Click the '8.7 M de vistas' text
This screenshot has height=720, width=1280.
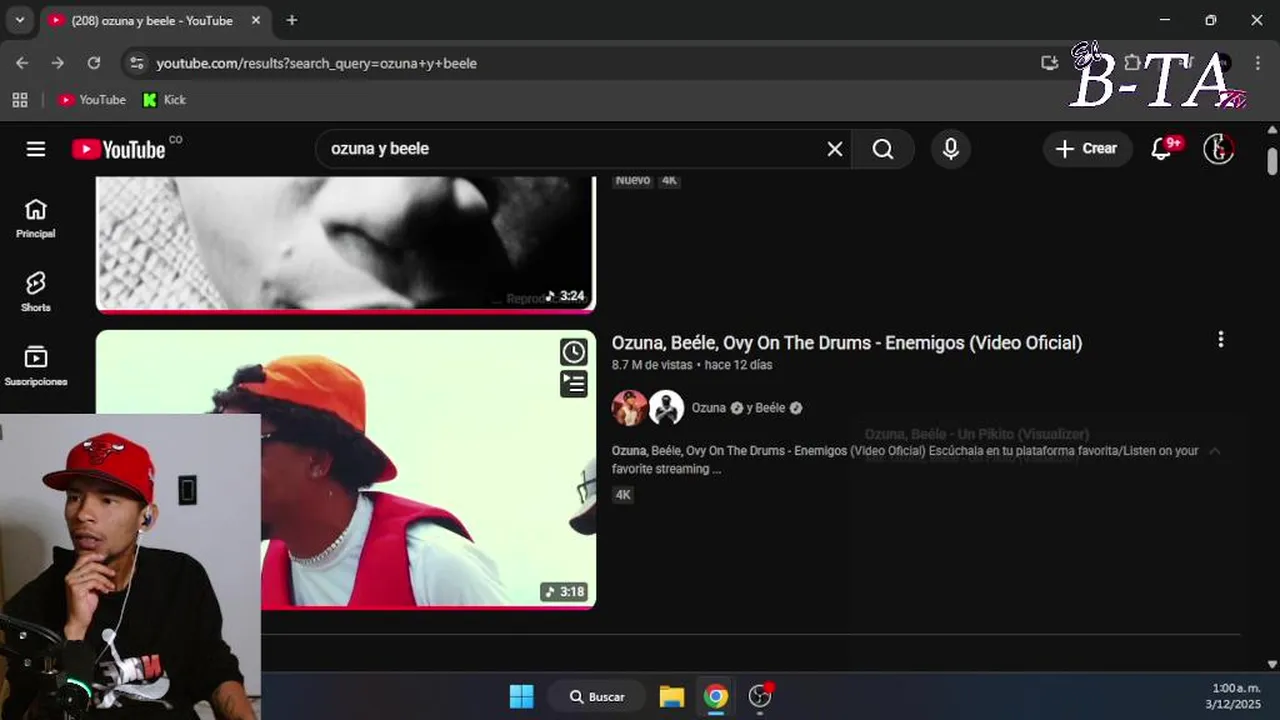pyautogui.click(x=652, y=365)
